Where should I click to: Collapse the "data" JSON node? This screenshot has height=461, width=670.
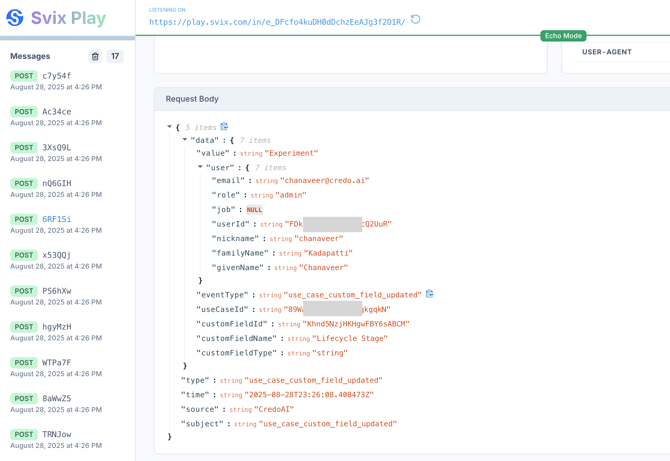tap(185, 140)
